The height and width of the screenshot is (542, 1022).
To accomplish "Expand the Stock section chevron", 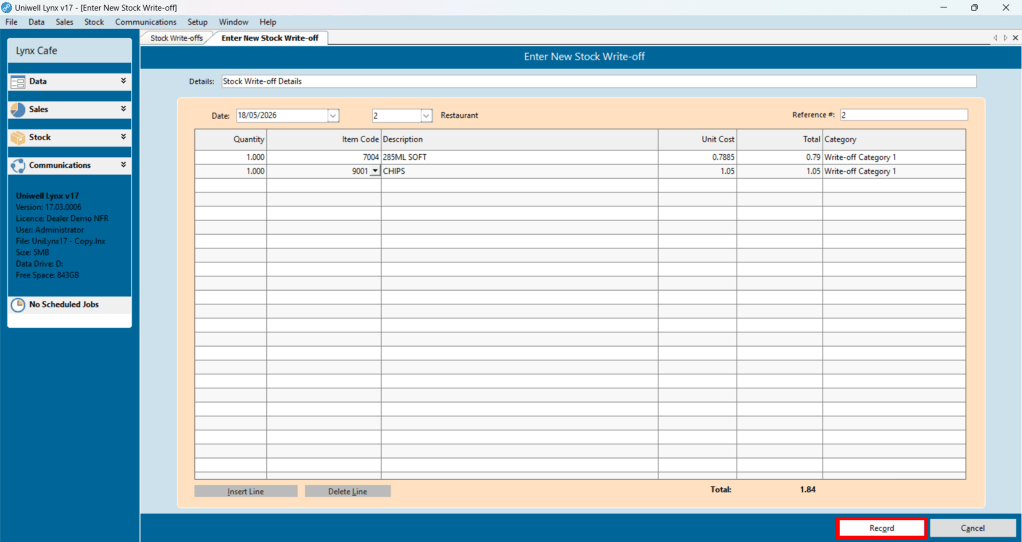I will [123, 137].
